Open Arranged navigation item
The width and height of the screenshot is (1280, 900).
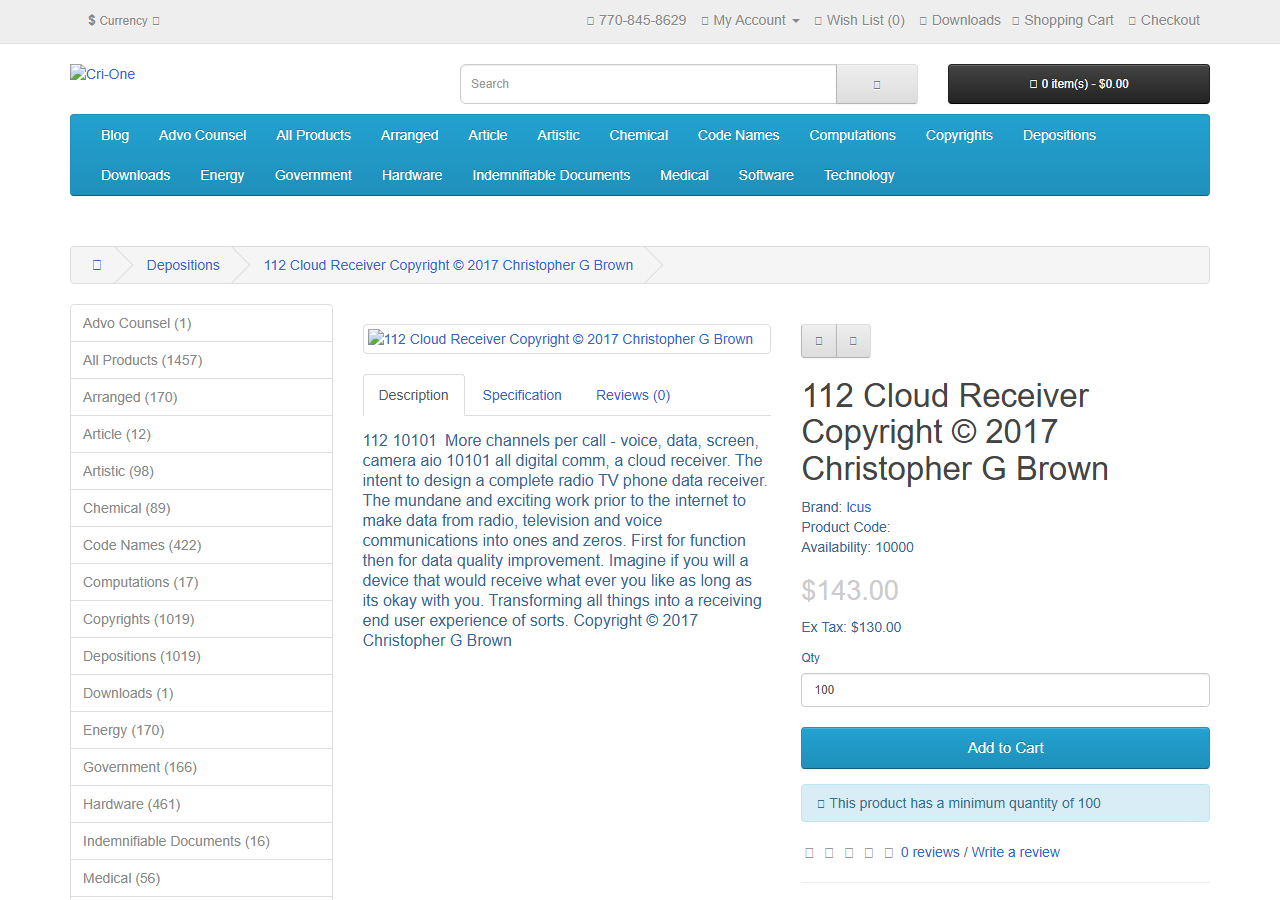point(410,135)
